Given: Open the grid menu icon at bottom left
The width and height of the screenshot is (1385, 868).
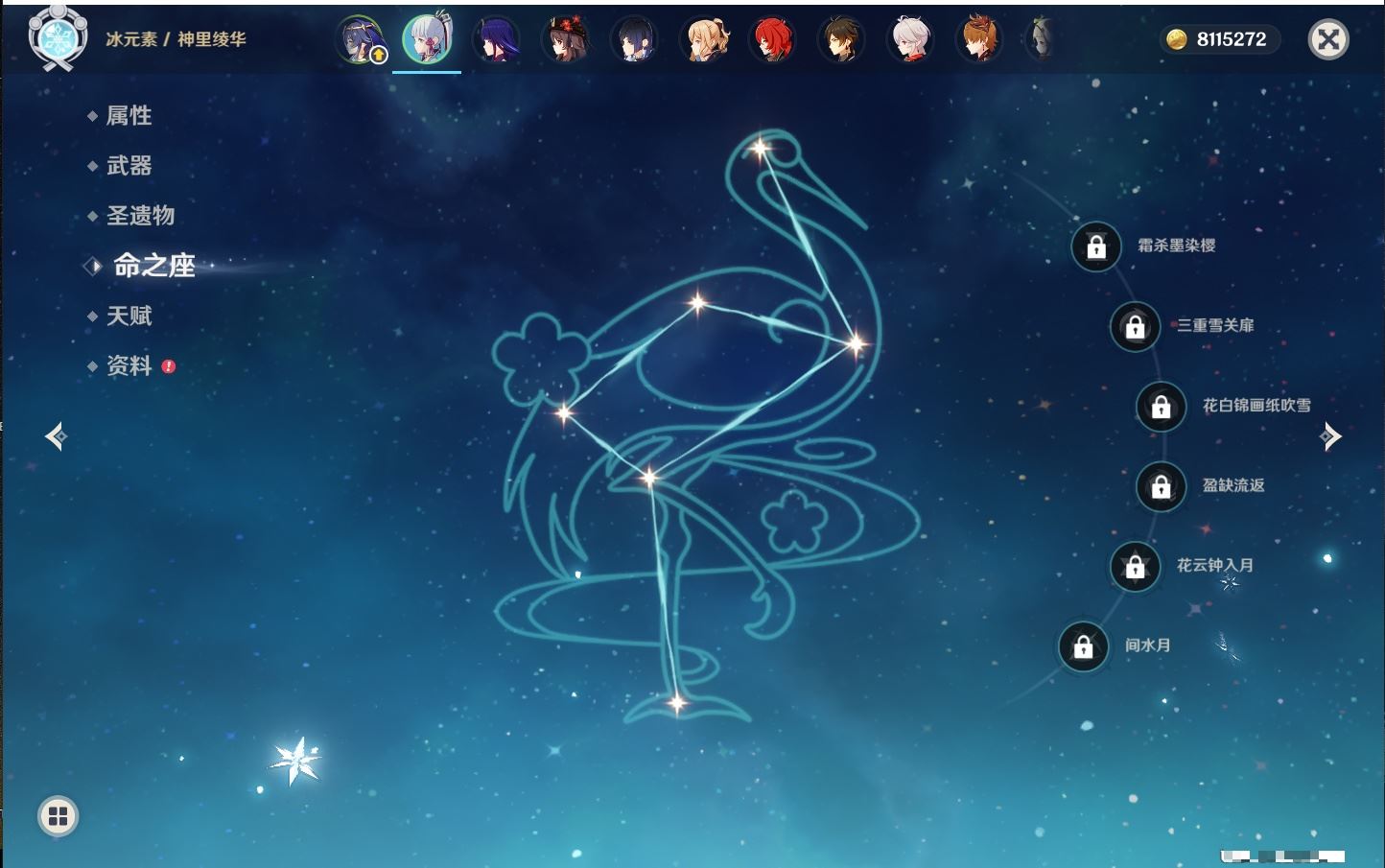Looking at the screenshot, I should tap(58, 816).
